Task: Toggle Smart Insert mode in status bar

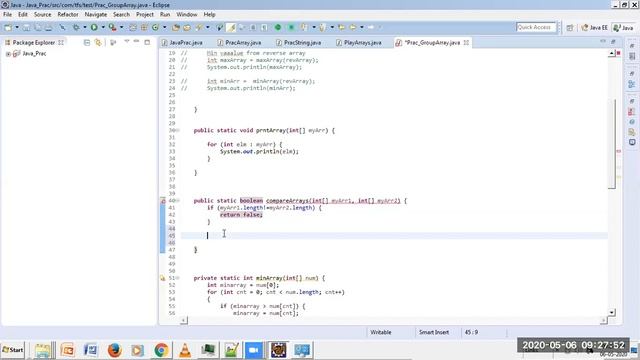Action: (x=433, y=332)
